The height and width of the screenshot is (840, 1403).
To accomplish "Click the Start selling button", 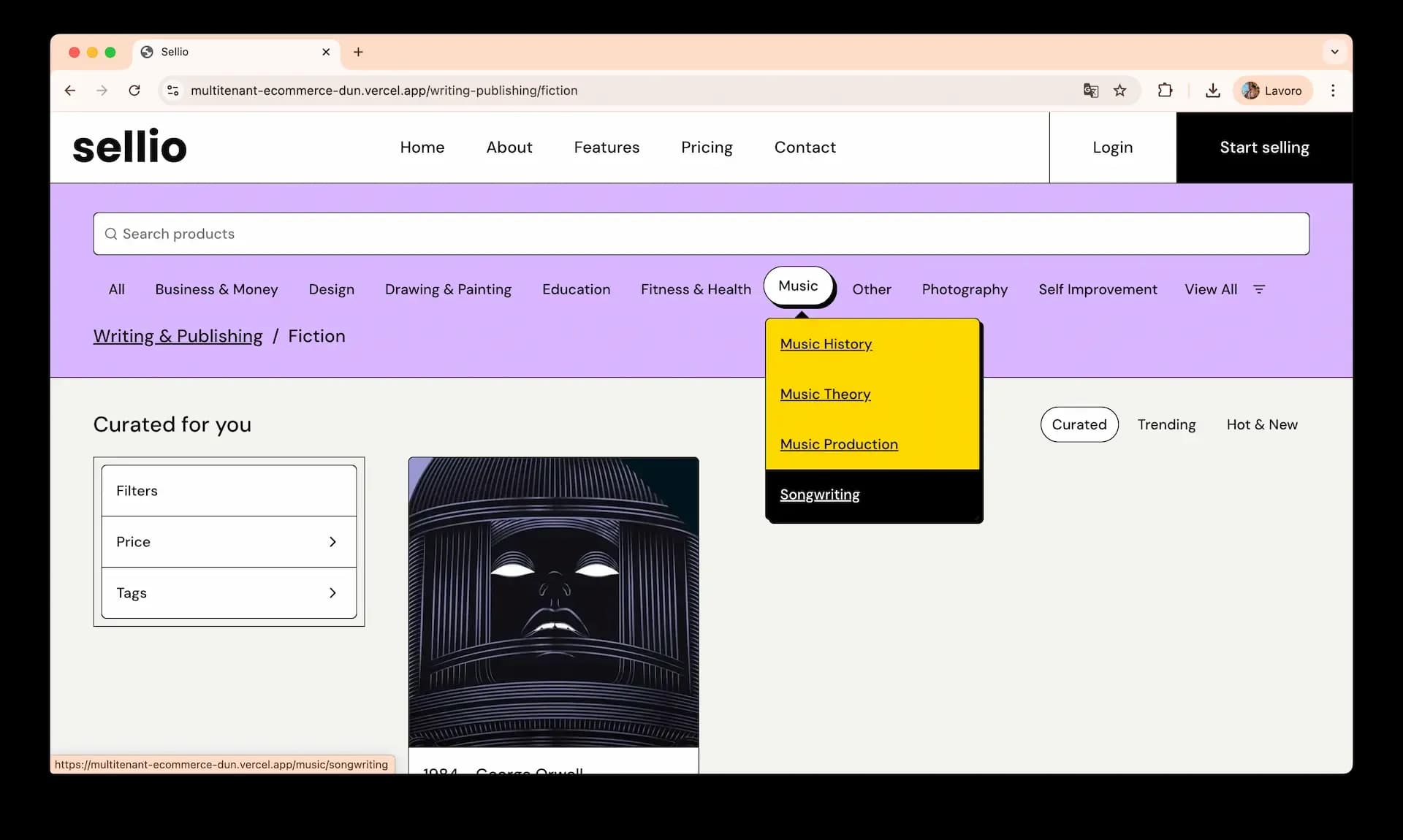I will tap(1264, 147).
